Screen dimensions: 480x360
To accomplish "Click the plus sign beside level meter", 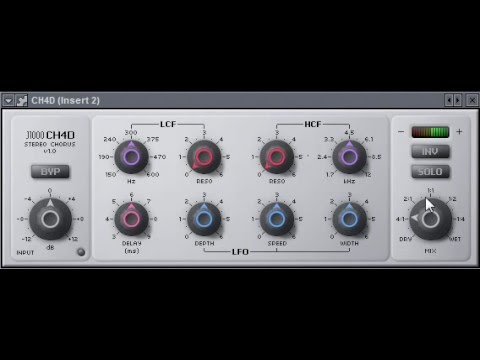I will pos(459,132).
